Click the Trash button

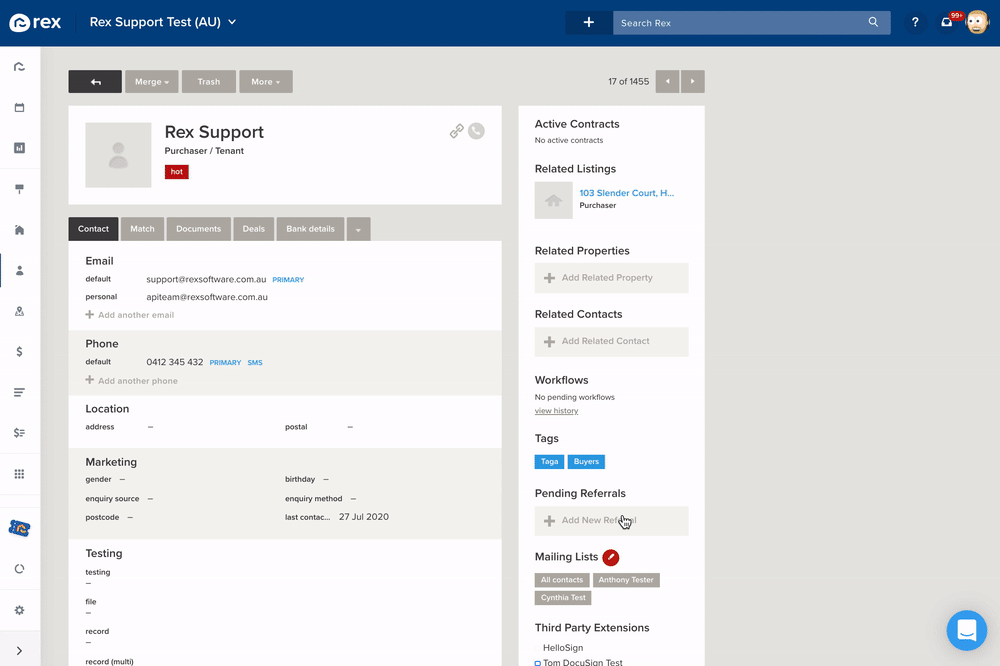pos(209,82)
